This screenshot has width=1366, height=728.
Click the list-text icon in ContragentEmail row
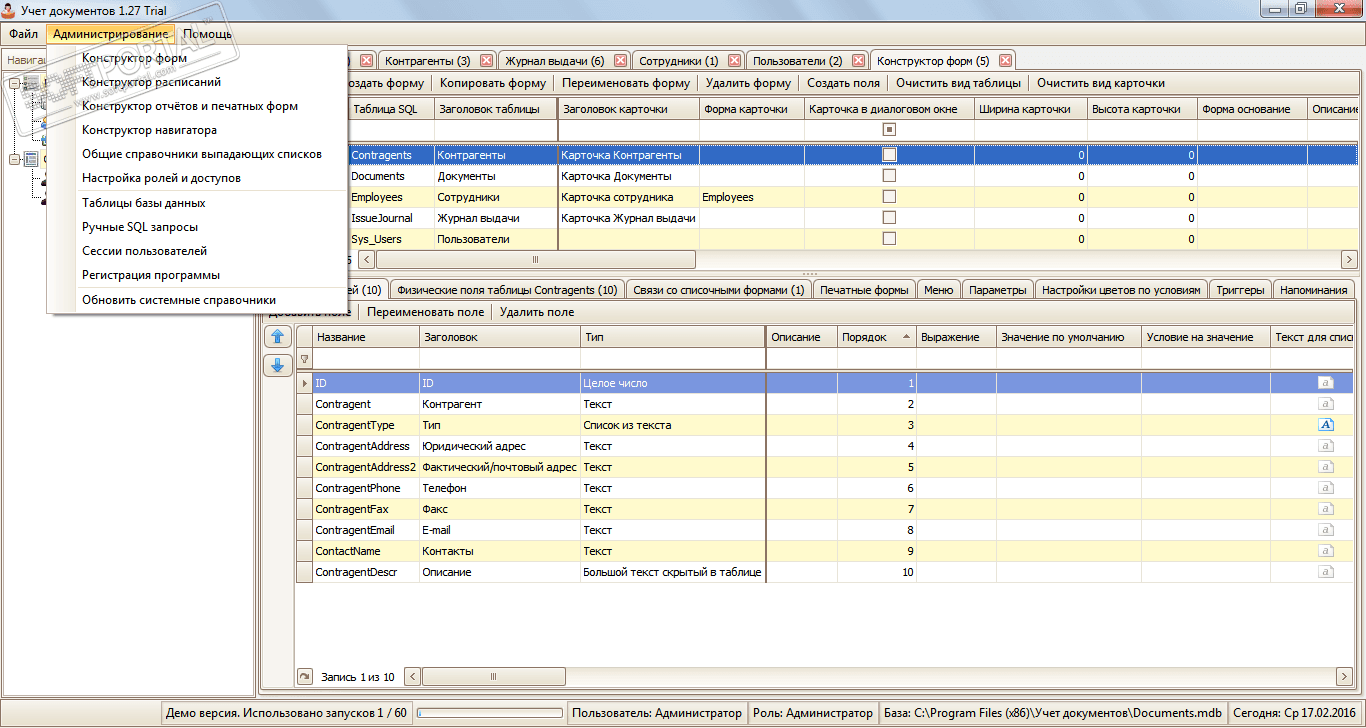coord(1326,530)
